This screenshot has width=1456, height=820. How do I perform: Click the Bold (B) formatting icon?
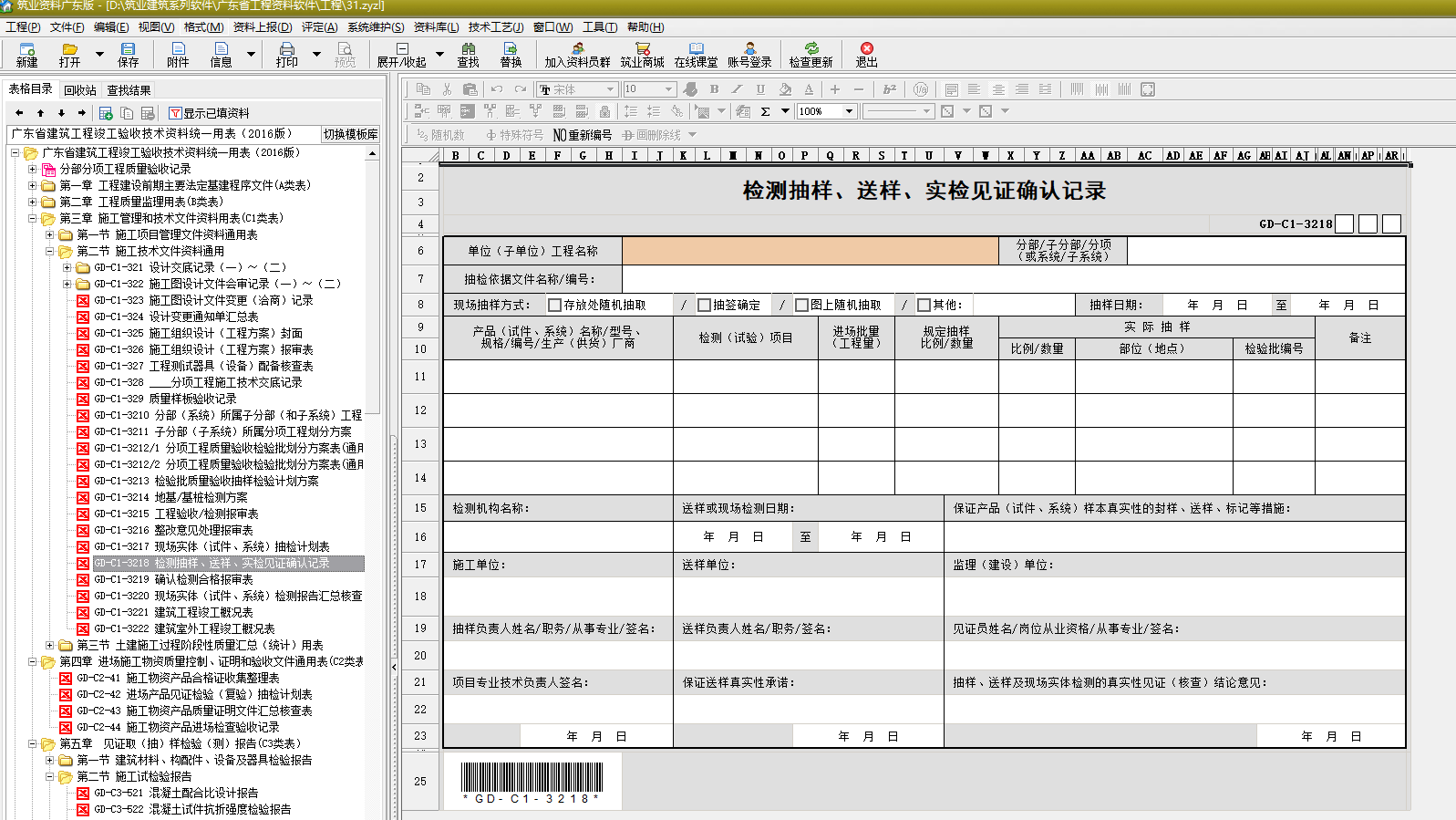714,89
